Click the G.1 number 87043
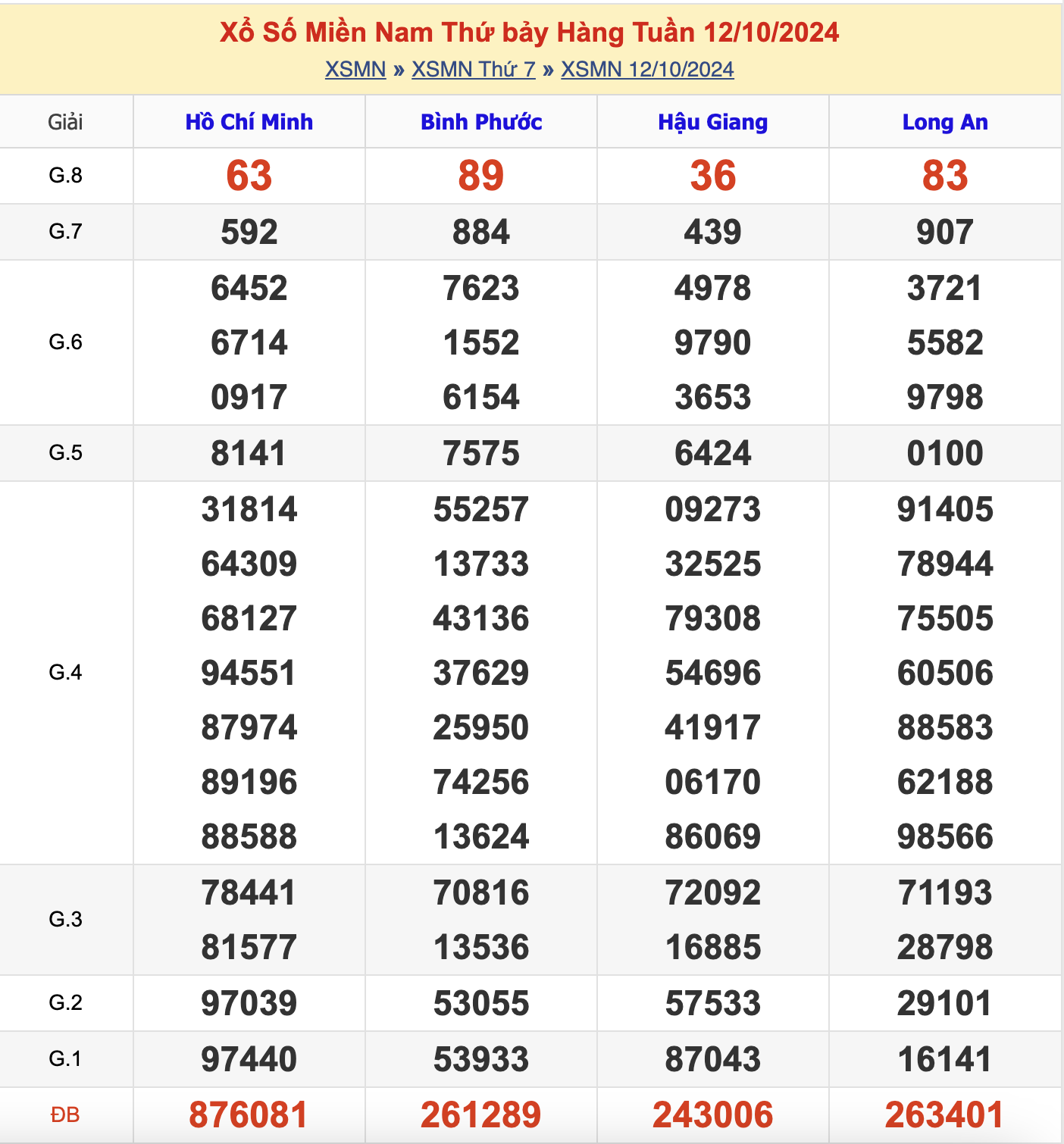 [x=713, y=1059]
